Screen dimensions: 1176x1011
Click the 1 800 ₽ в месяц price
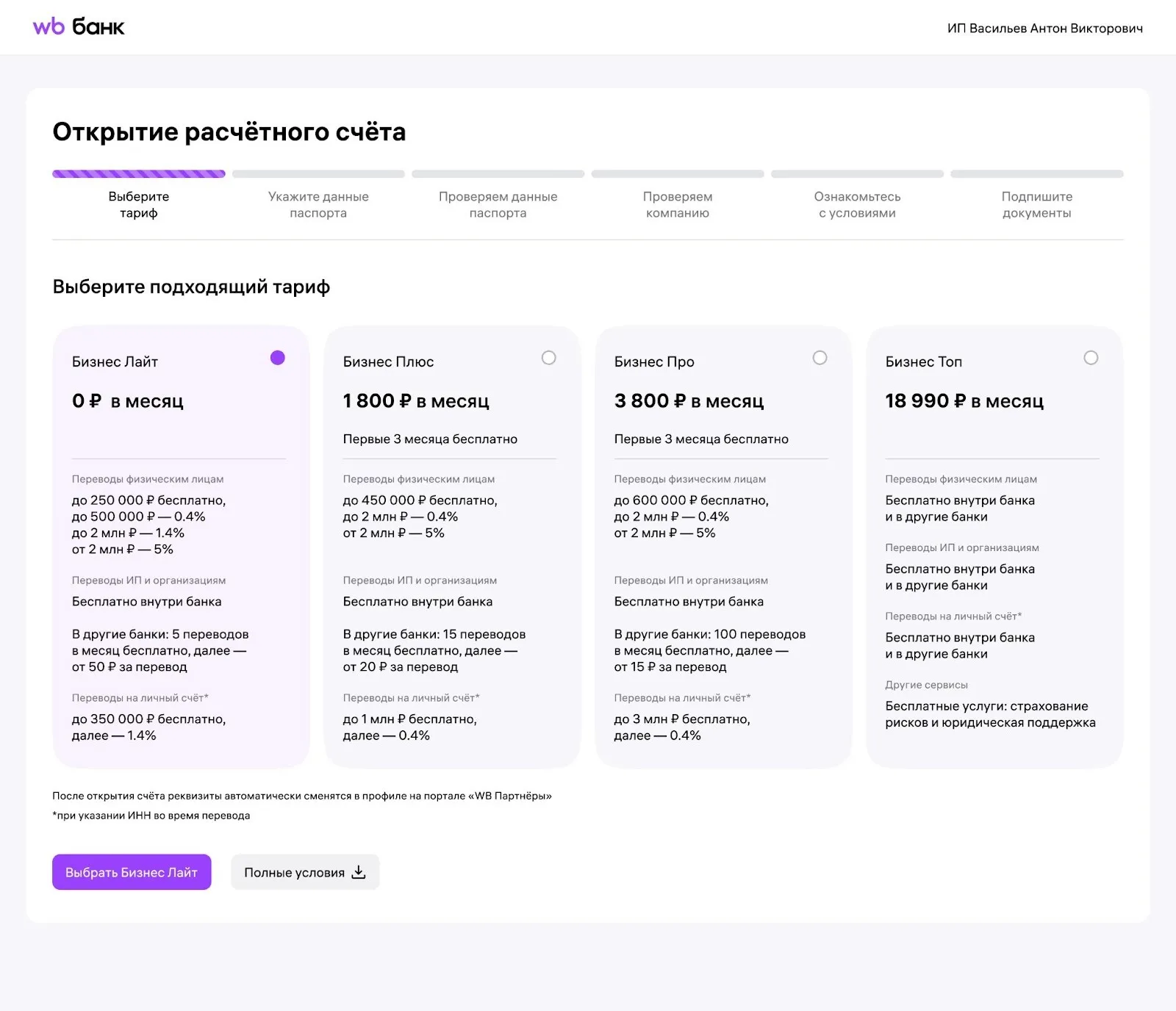click(415, 401)
